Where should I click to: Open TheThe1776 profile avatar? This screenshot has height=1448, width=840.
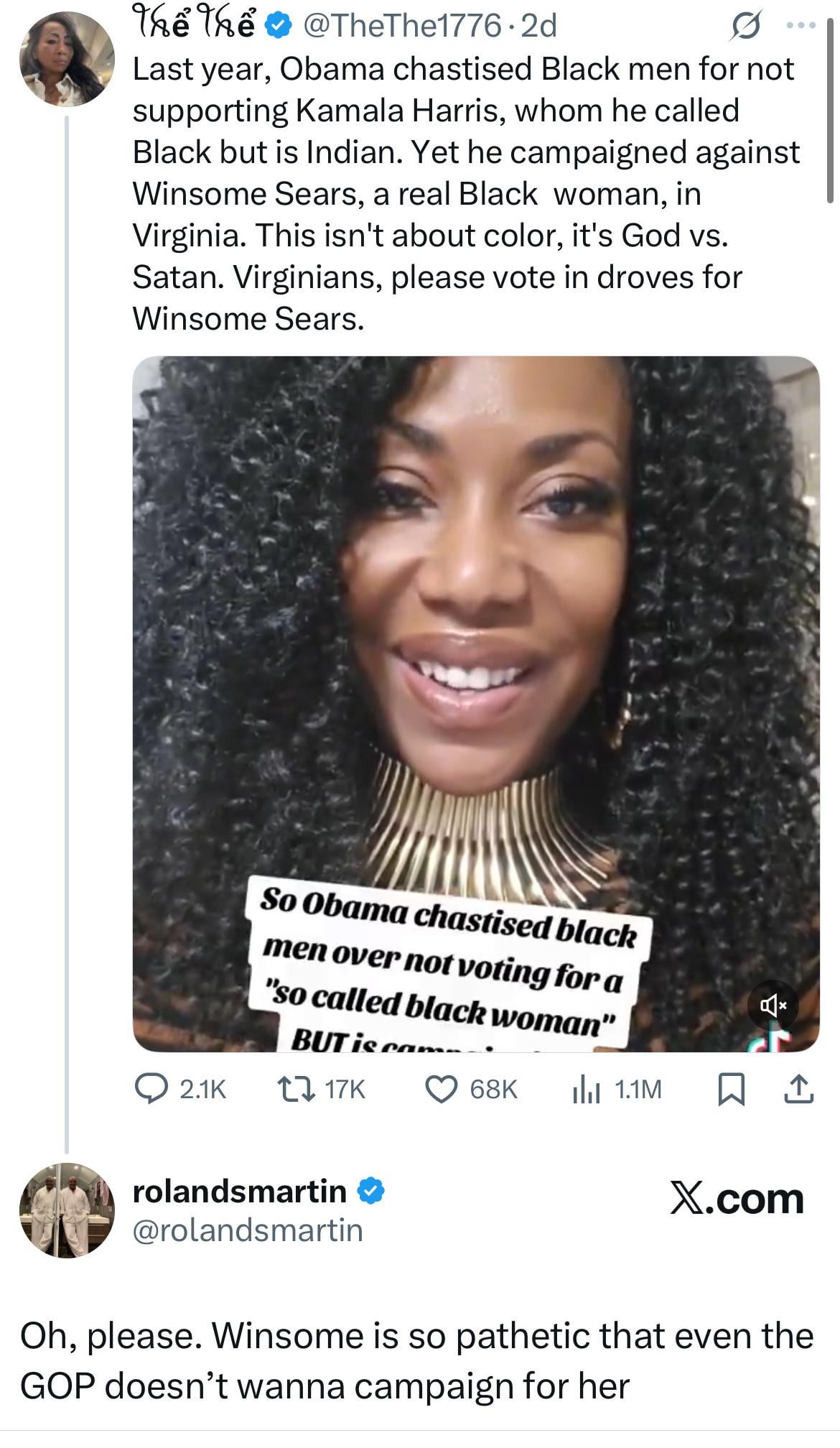[x=67, y=59]
